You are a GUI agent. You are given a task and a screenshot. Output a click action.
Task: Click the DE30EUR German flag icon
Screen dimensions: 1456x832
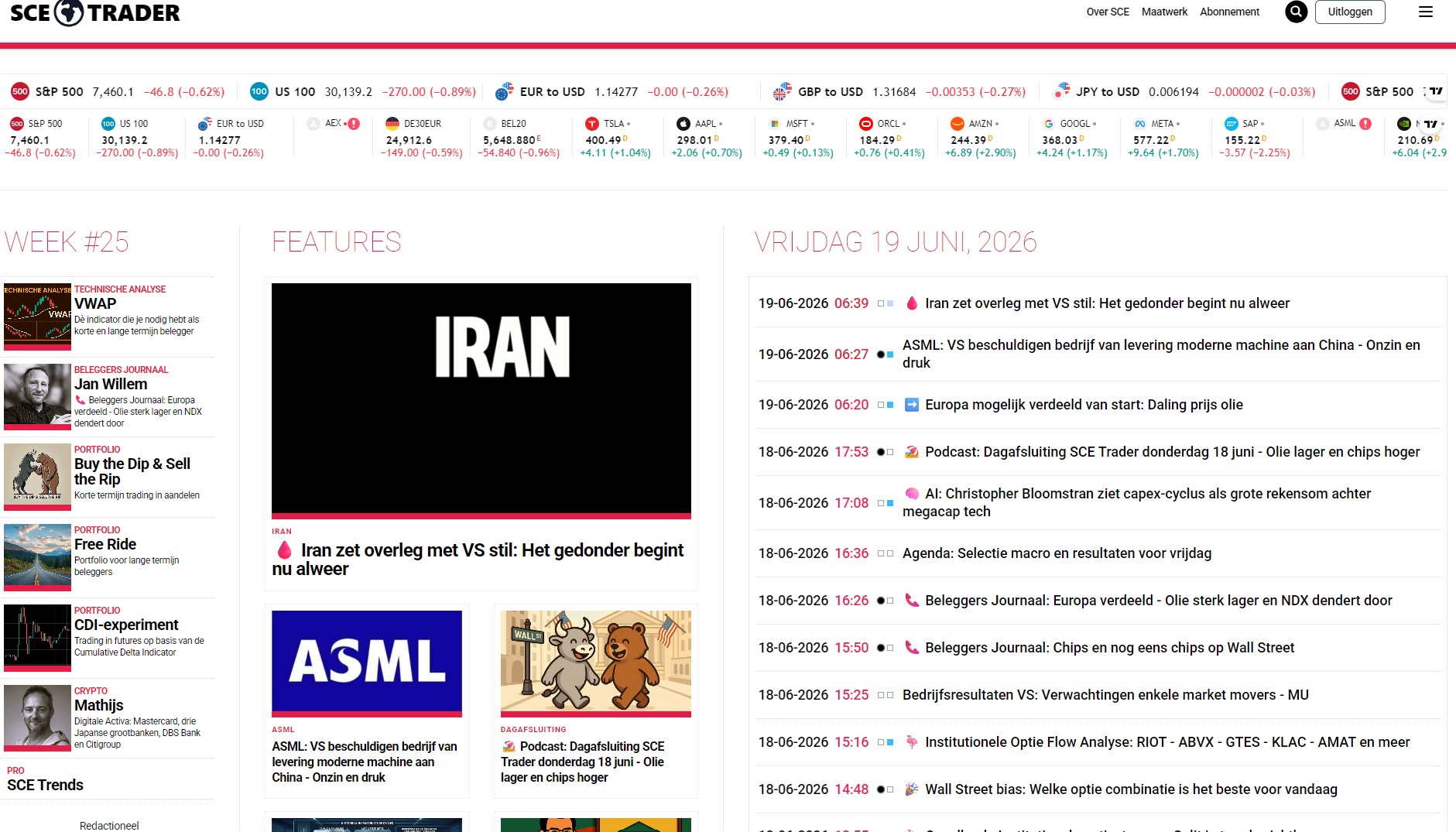[x=392, y=124]
